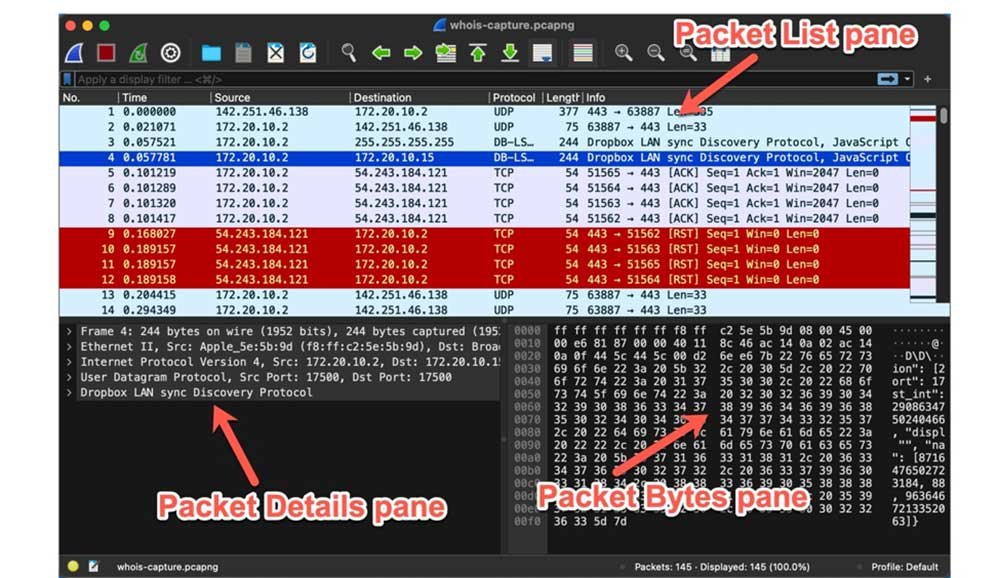Sort packets by the Protocol column header
The height and width of the screenshot is (578, 1000).
(x=513, y=98)
